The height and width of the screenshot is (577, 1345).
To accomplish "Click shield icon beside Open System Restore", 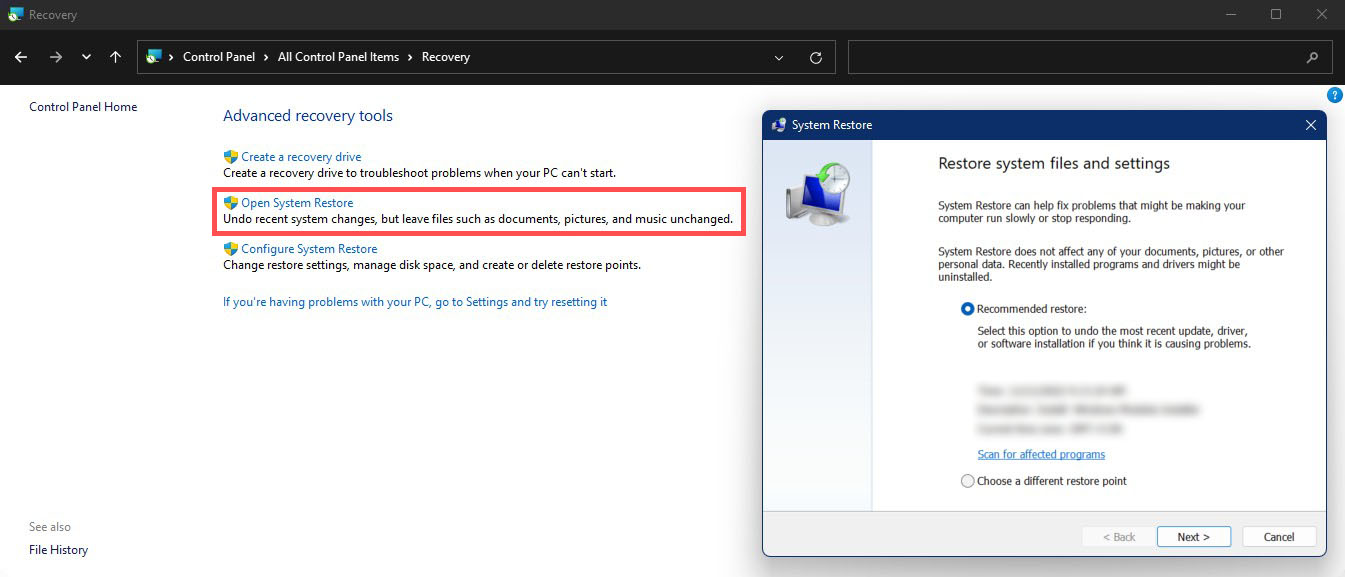I will [x=231, y=203].
